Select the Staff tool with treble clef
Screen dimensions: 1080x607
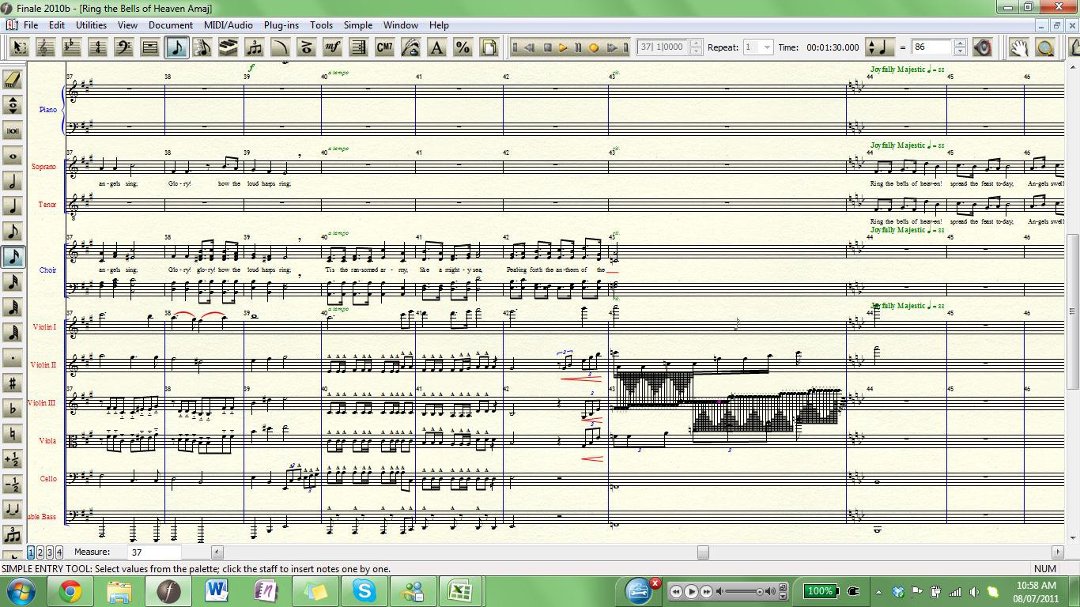pyautogui.click(x=45, y=48)
